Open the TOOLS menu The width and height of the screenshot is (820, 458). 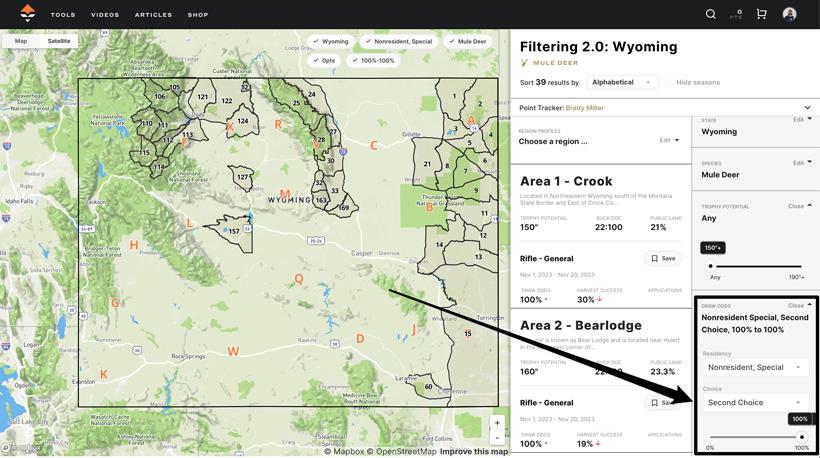click(x=63, y=15)
